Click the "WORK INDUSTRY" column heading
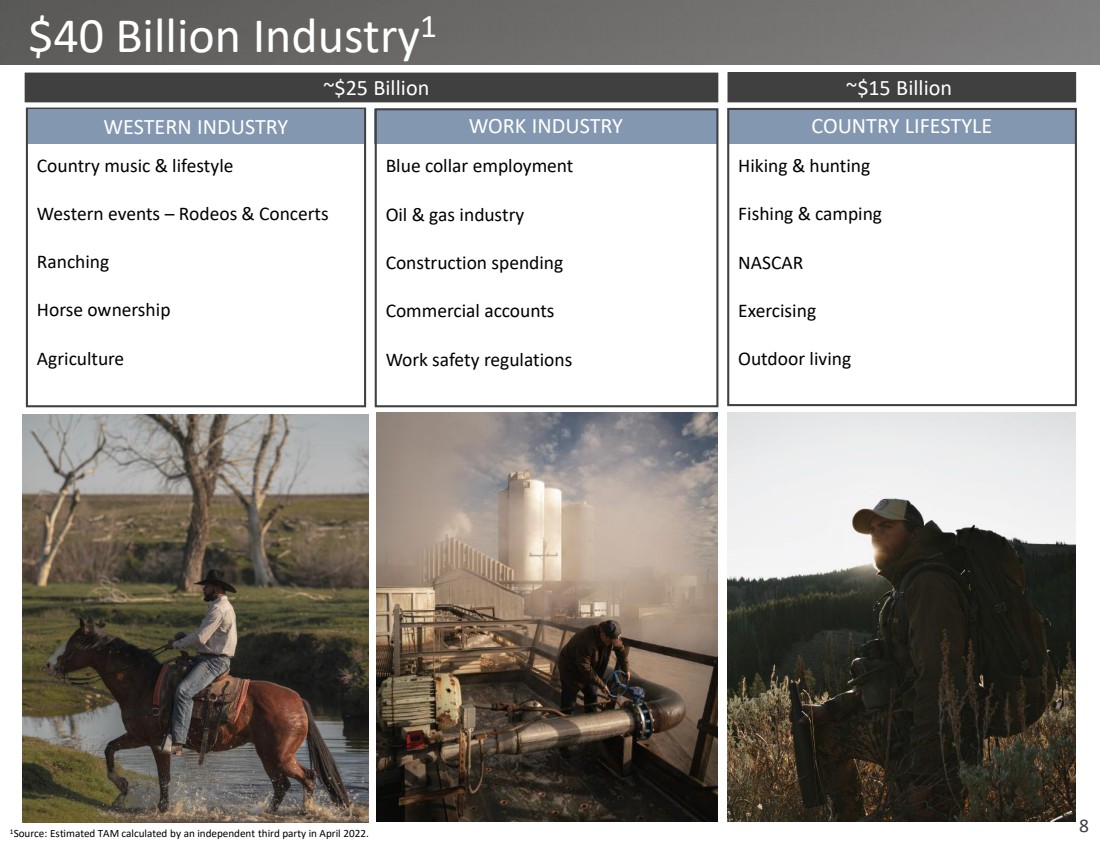1100x849 pixels. (x=546, y=126)
